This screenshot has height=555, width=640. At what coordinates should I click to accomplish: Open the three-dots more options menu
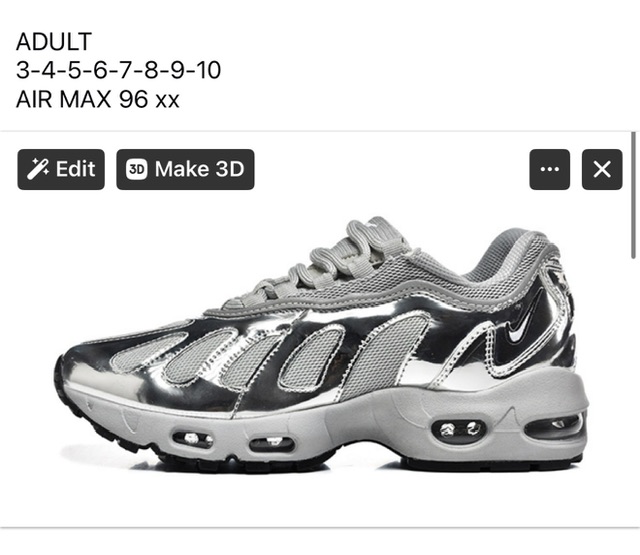tap(549, 169)
